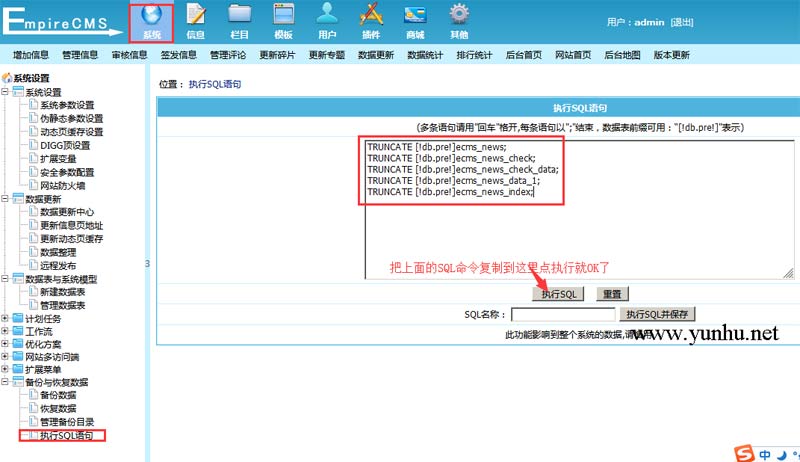
Task: Expand the 优化方案 tree node
Action: 5,344
